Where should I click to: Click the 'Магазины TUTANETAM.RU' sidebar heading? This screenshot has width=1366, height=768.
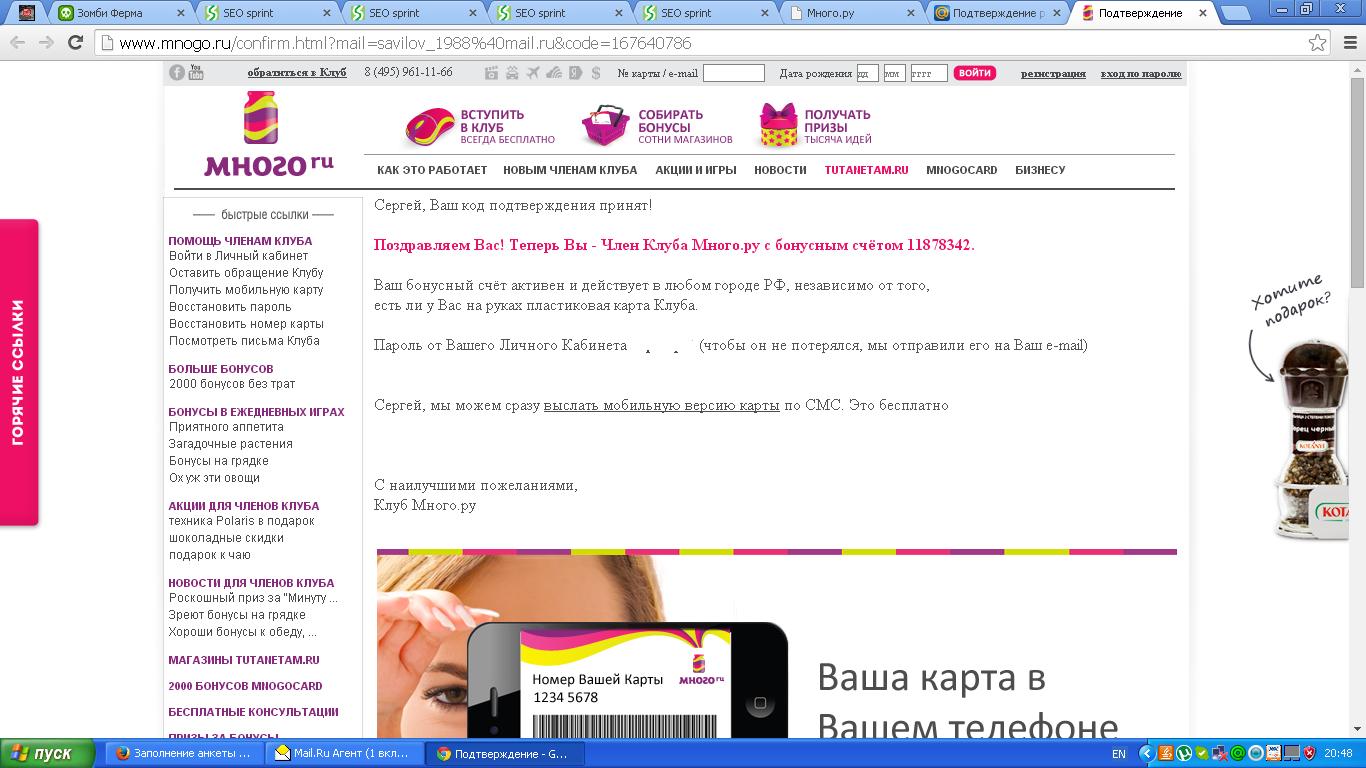244,660
